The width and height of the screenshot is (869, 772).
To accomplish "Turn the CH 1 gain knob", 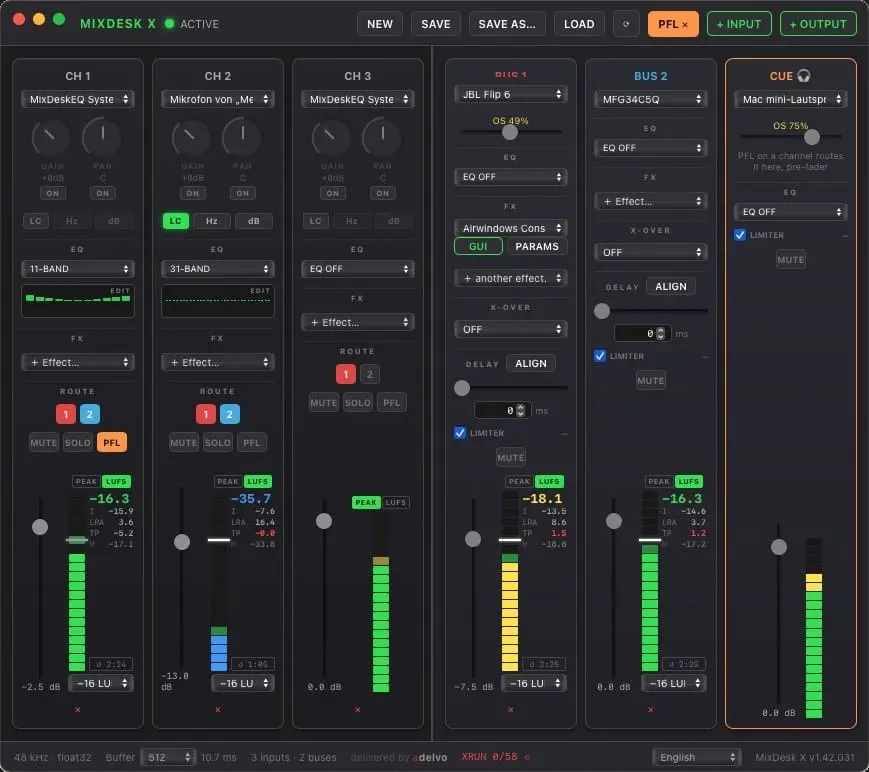I will point(51,137).
